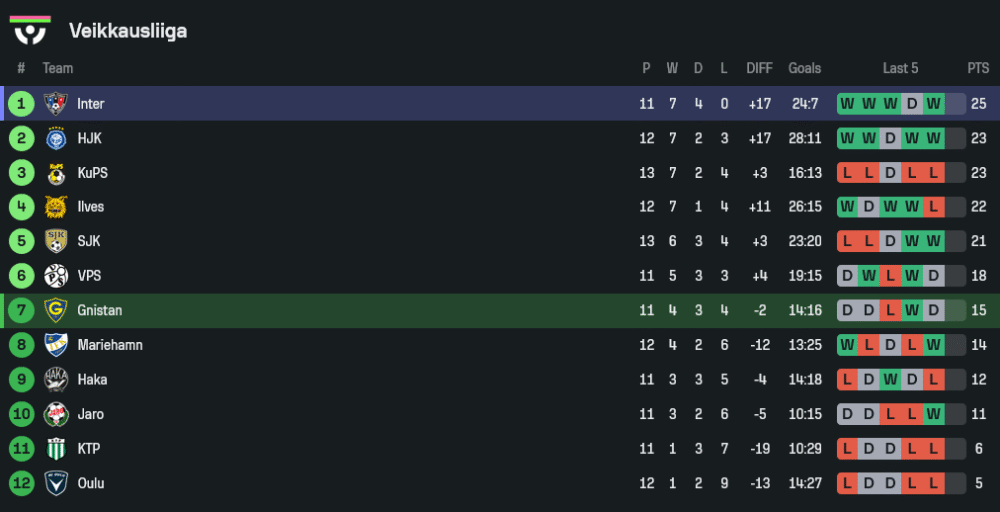
Task: Click the KuPS team crest
Action: point(55,173)
